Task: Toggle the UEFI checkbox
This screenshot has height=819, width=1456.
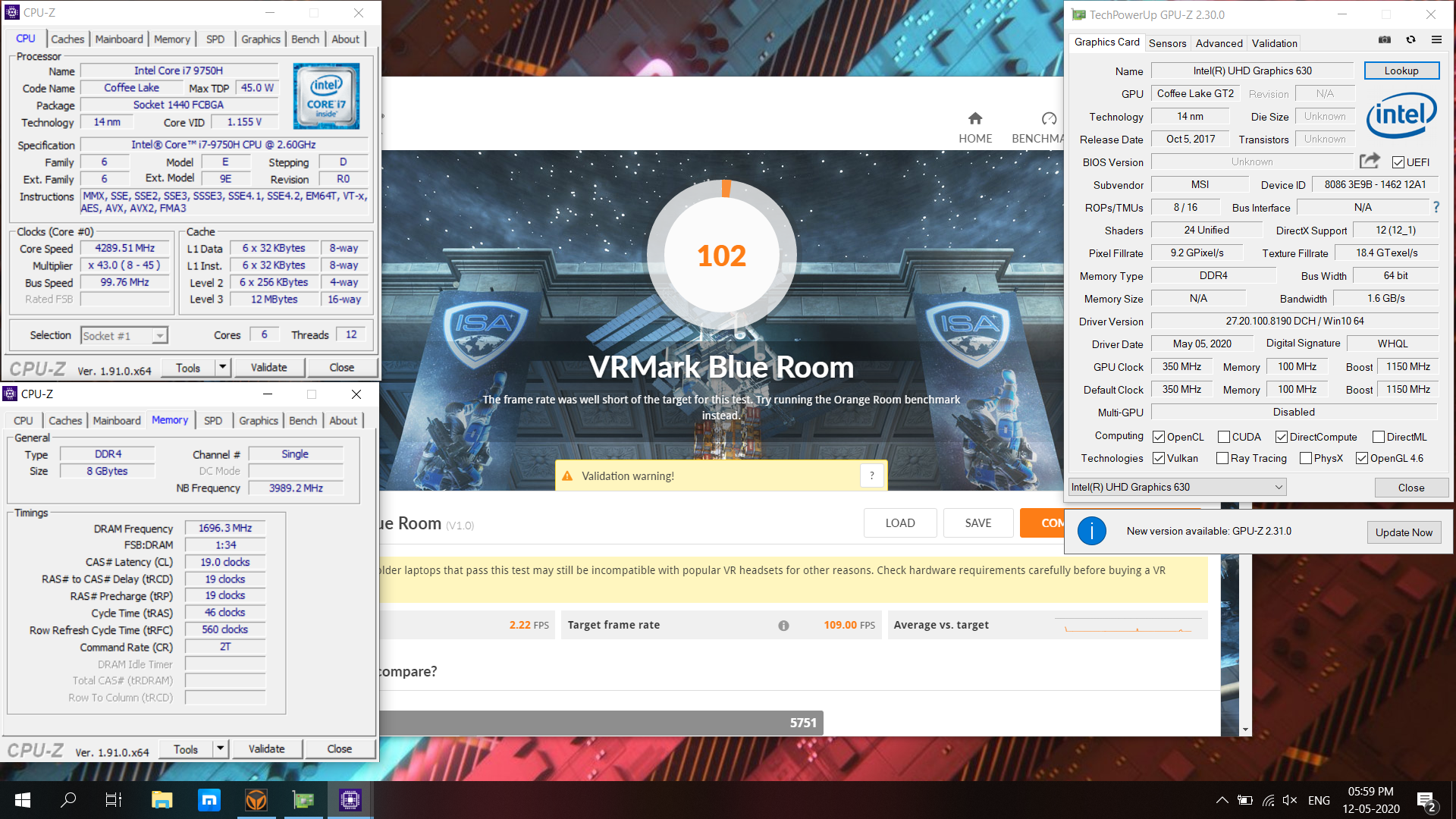Action: [x=1398, y=162]
